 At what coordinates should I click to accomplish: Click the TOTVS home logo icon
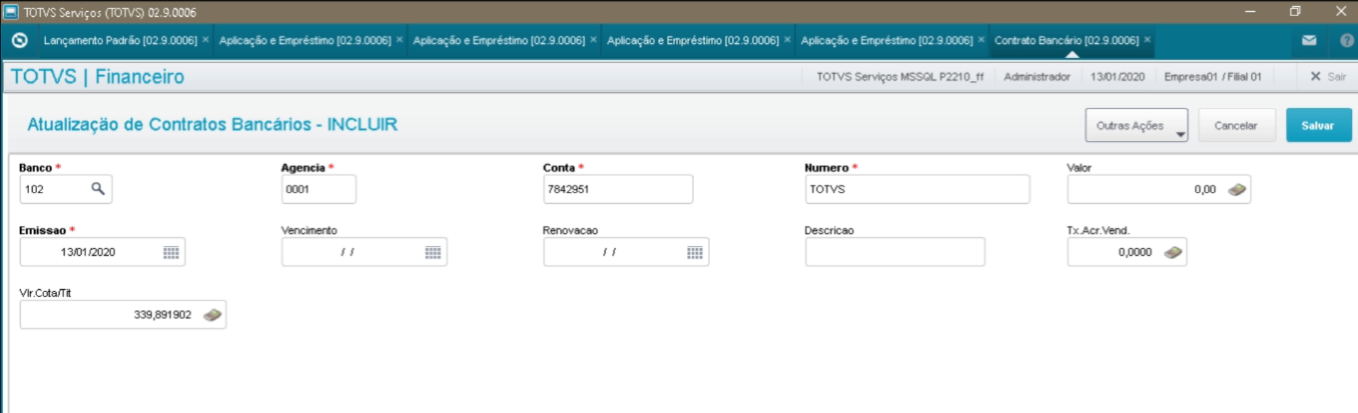pos(19,41)
